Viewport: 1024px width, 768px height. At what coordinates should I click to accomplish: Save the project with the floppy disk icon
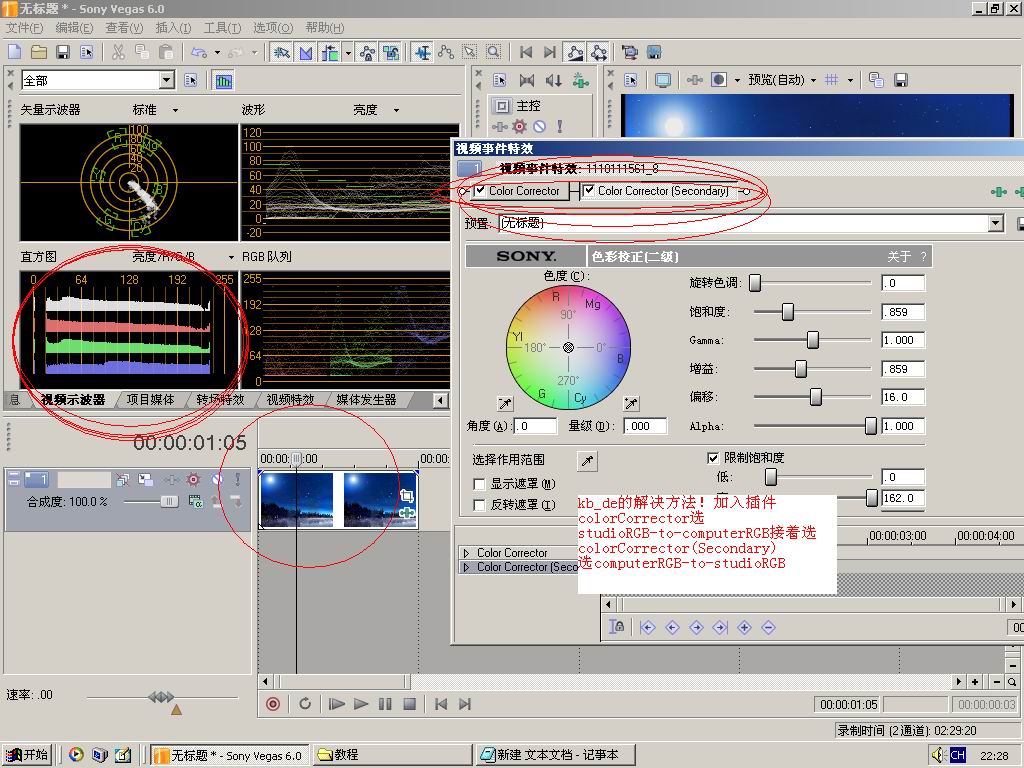63,52
